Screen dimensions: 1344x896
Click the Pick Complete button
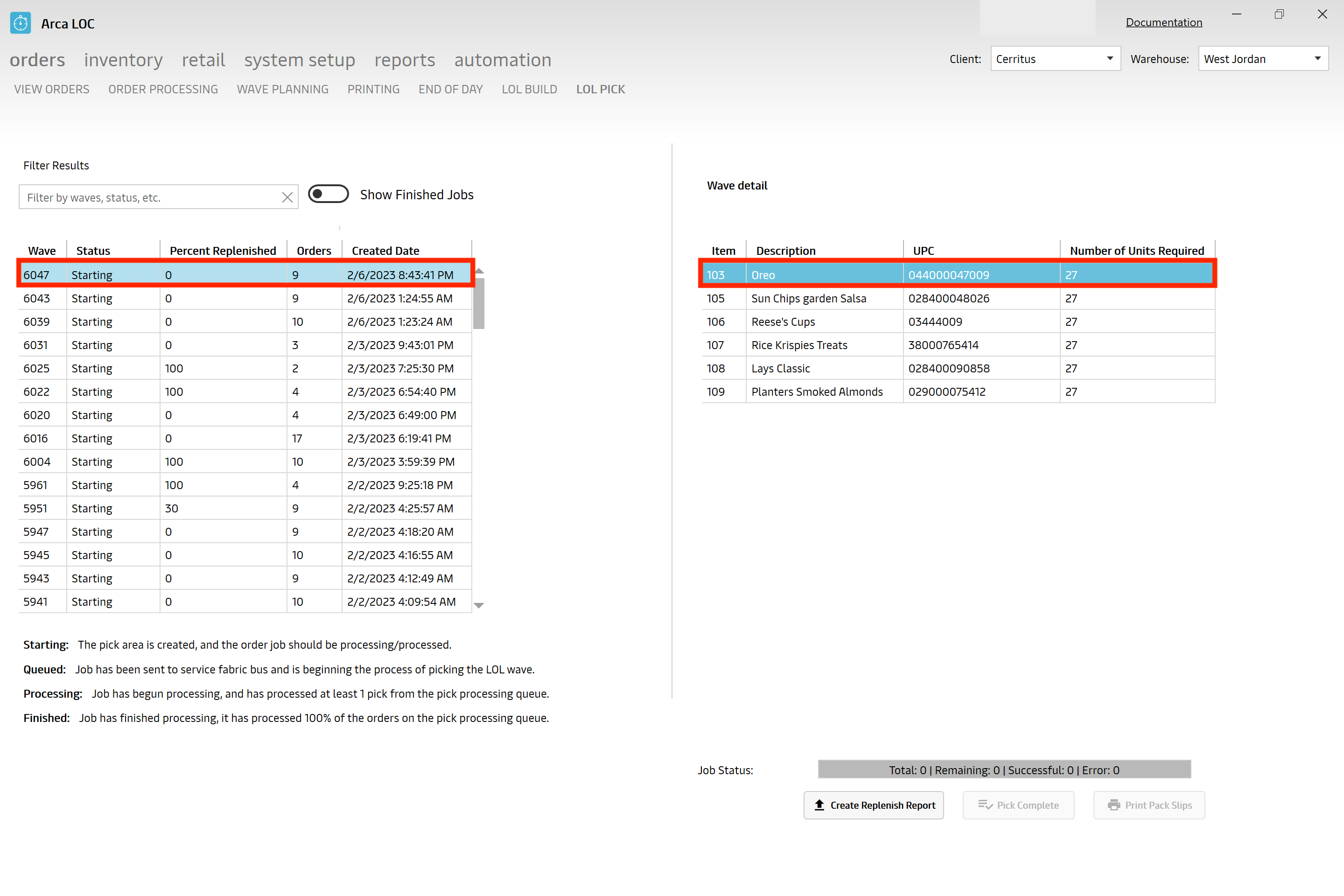click(1018, 805)
